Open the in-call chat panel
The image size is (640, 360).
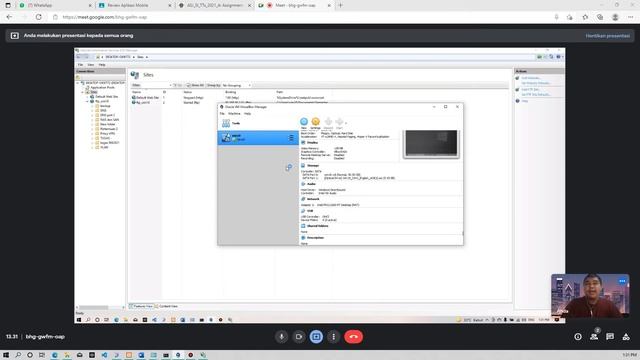pos(610,337)
